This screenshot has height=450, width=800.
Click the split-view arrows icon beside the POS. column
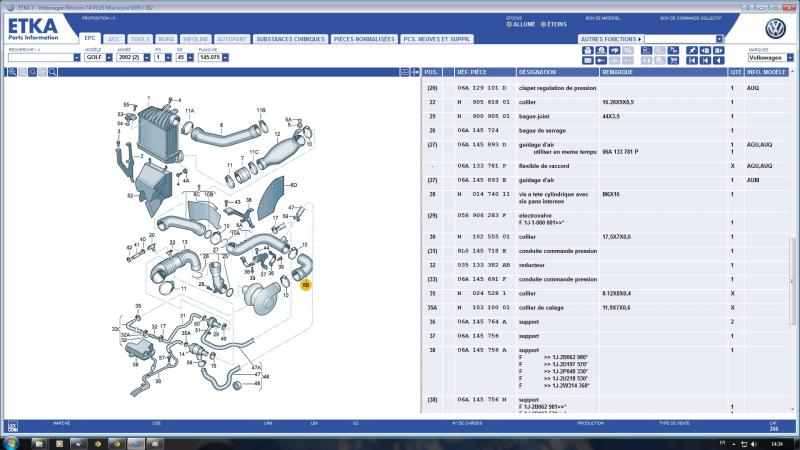(x=415, y=72)
